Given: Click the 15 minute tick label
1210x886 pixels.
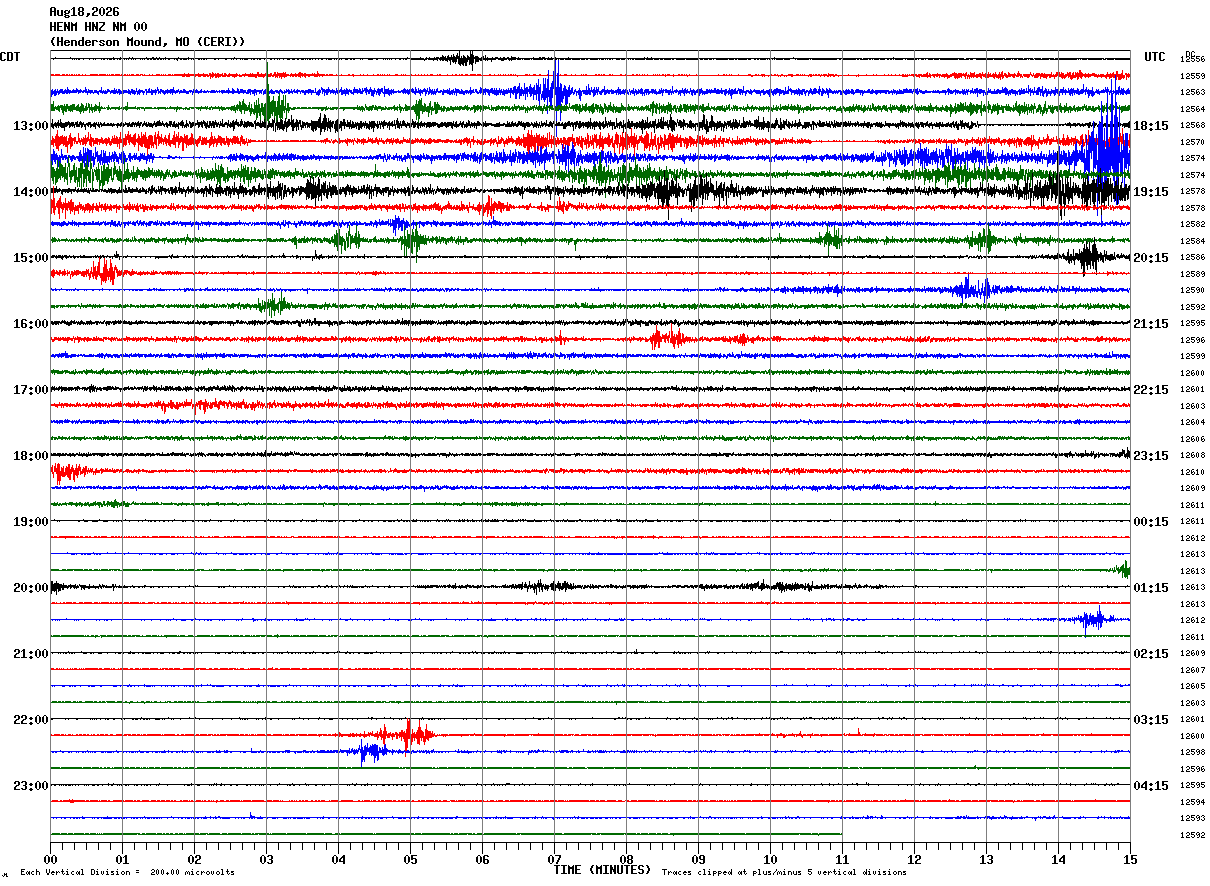Looking at the screenshot, I should (1130, 859).
